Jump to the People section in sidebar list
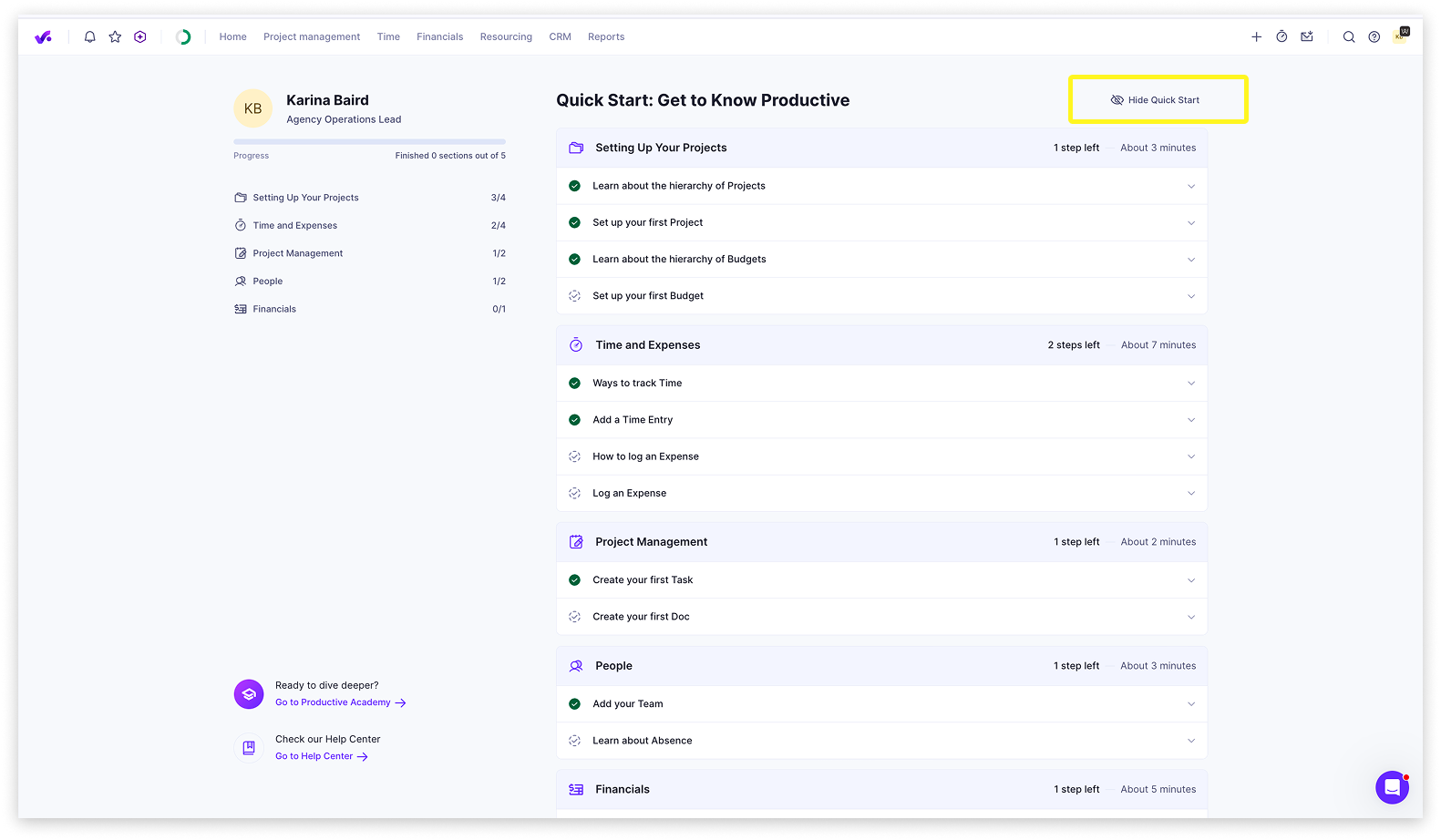 click(369, 282)
